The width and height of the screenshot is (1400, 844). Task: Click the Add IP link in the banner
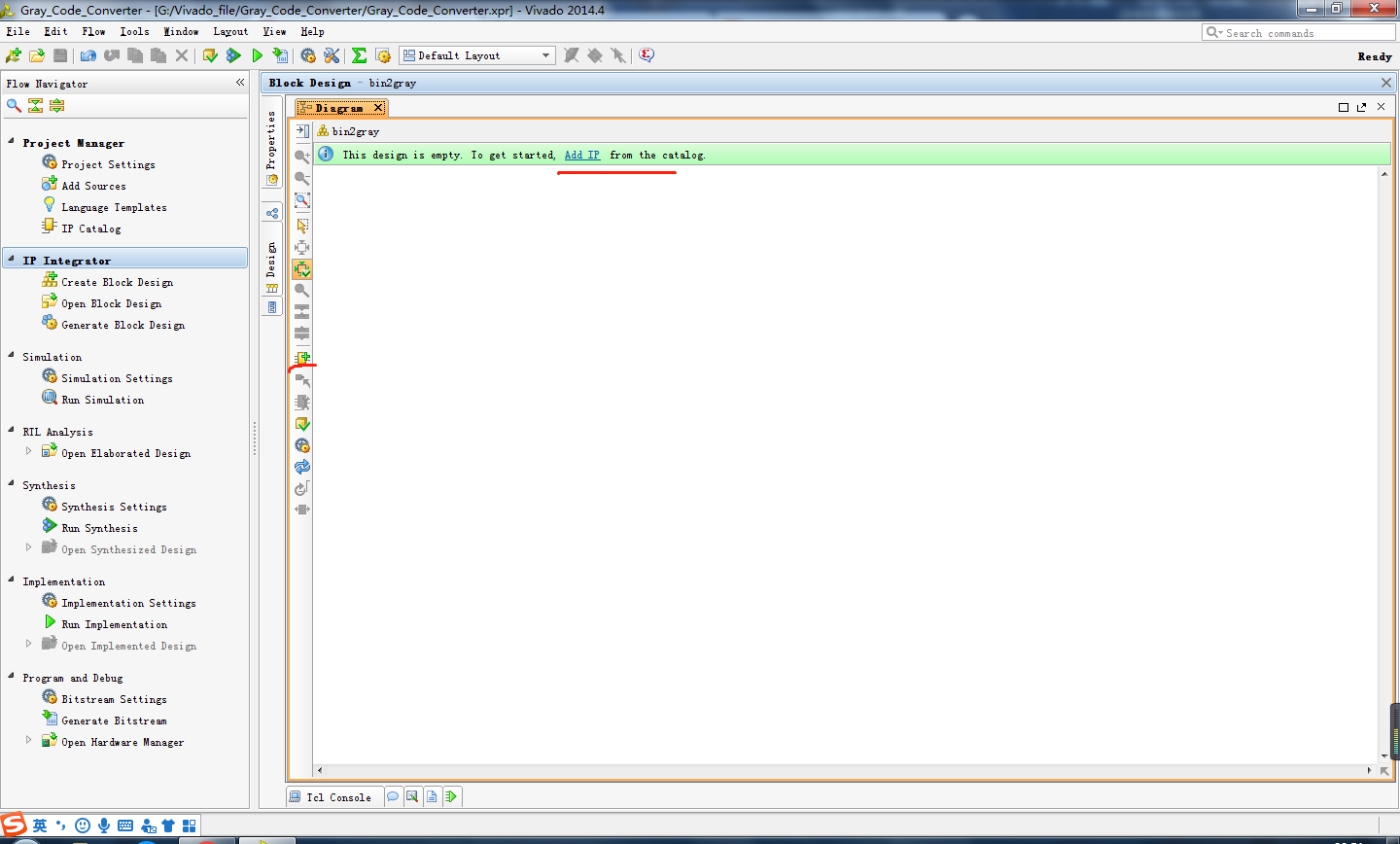click(x=582, y=155)
